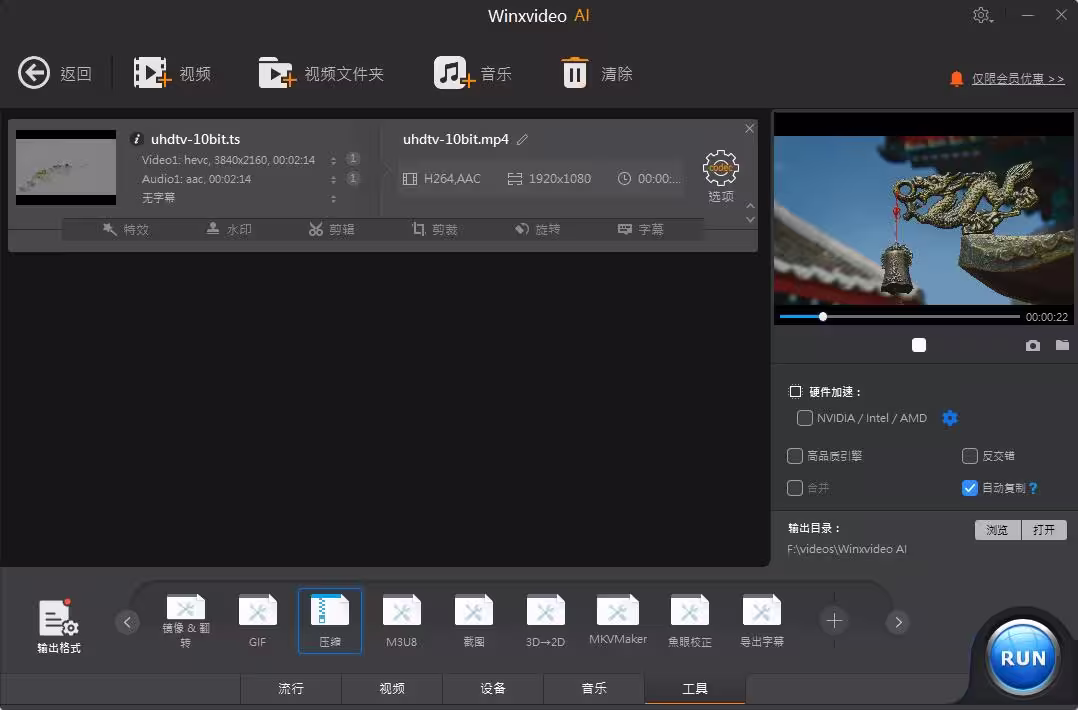Image resolution: width=1078 pixels, height=710 pixels.
Task: Open 旋转 rotate tool
Action: (x=537, y=230)
